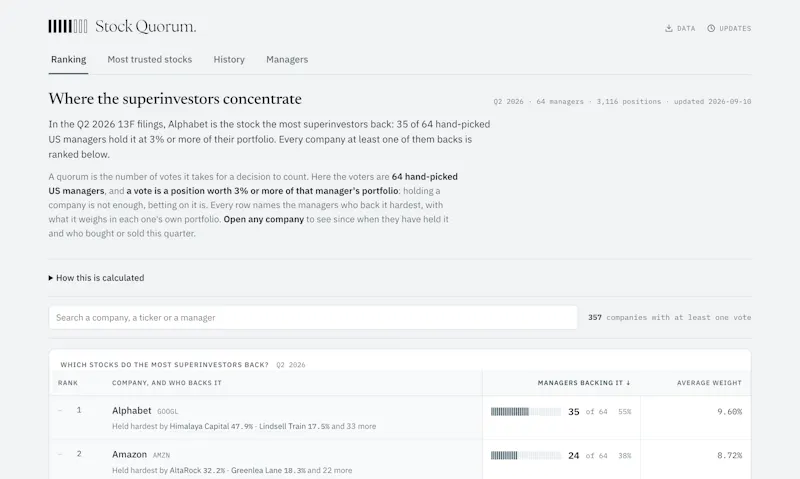Image resolution: width=800 pixels, height=479 pixels.
Task: Click the download icon next to DATA
Action: 668,29
